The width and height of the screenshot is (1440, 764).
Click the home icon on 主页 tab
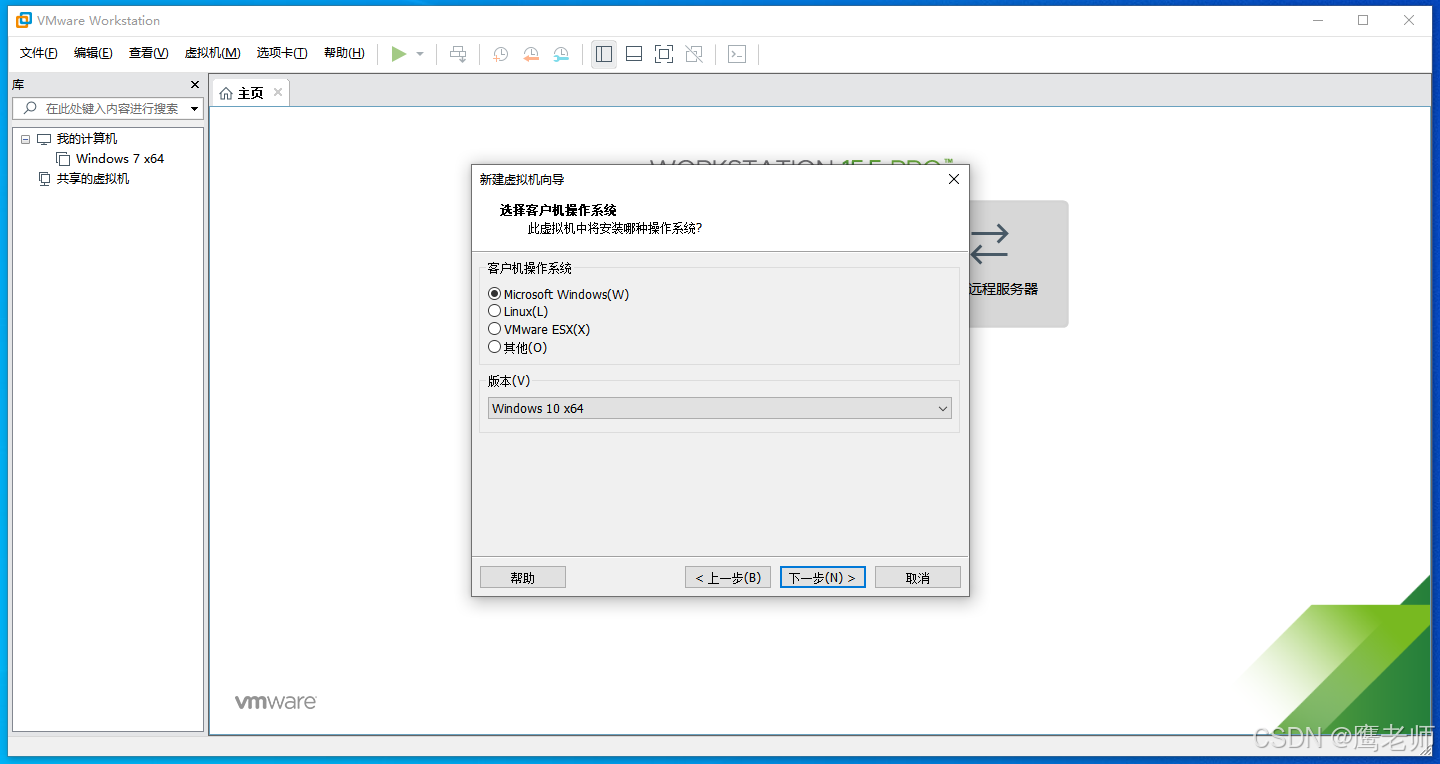click(x=226, y=93)
